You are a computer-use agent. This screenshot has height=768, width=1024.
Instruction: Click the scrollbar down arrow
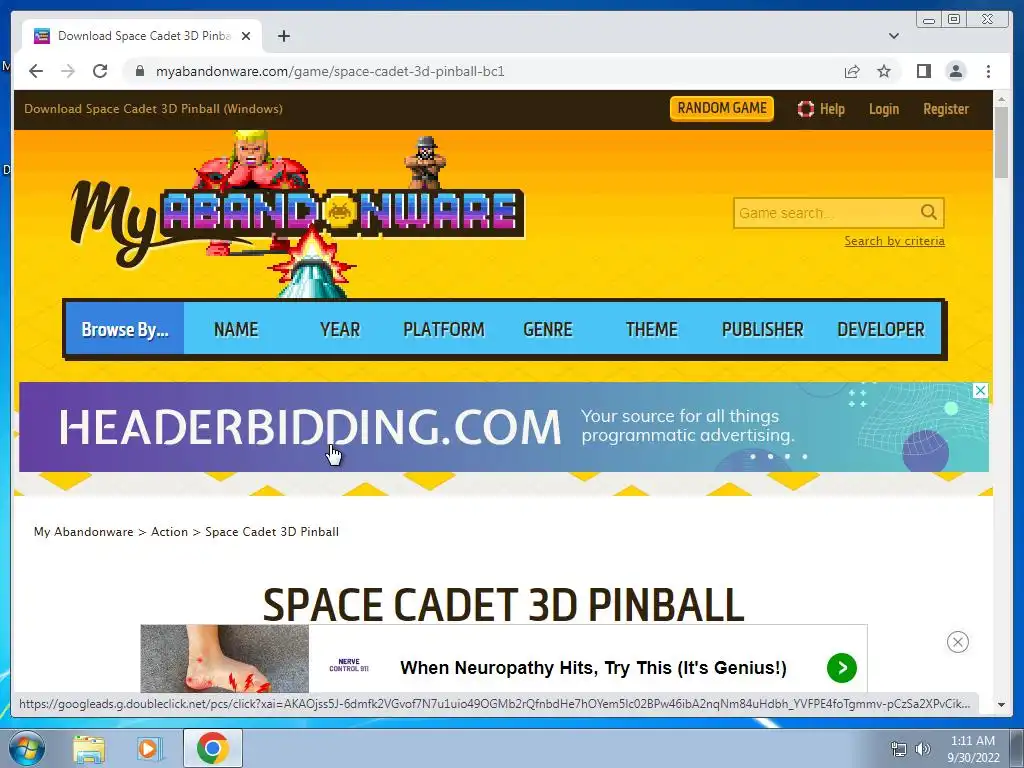(1001, 705)
